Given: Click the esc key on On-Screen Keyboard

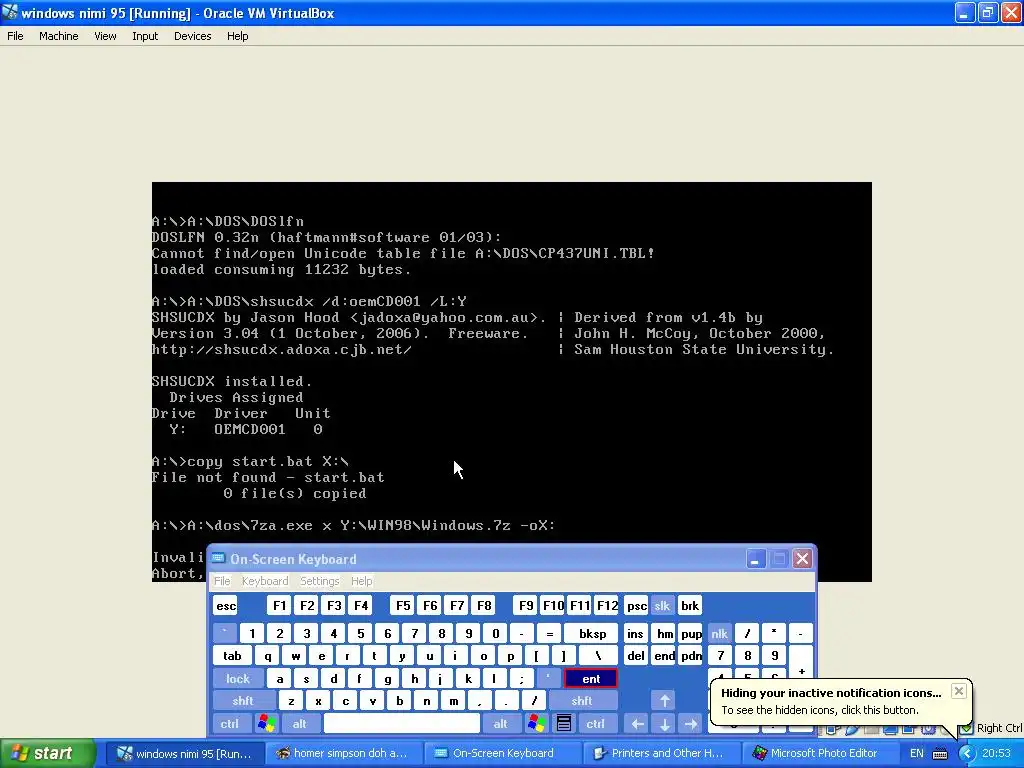Looking at the screenshot, I should [x=226, y=605].
